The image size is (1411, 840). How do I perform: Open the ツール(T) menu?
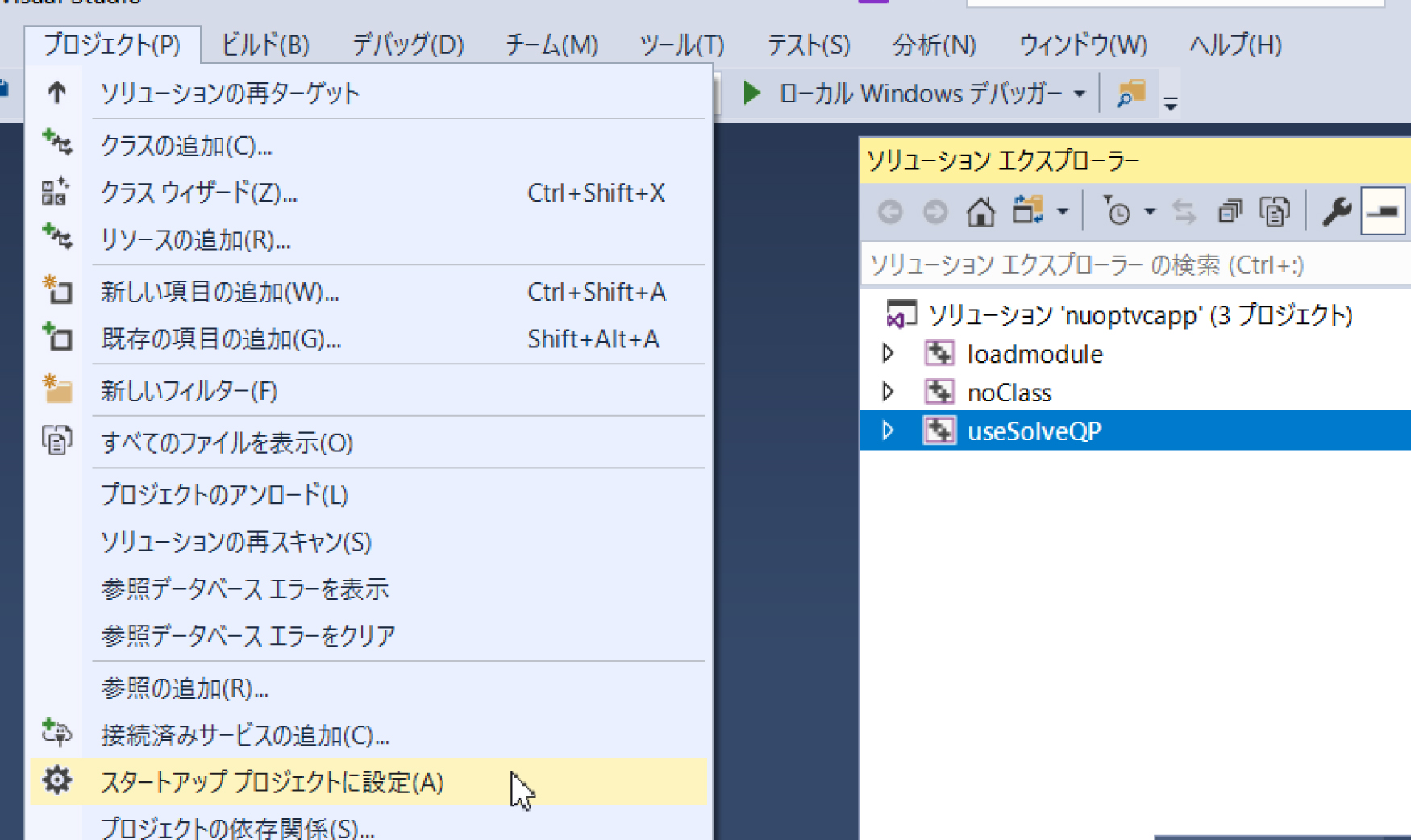click(x=682, y=44)
